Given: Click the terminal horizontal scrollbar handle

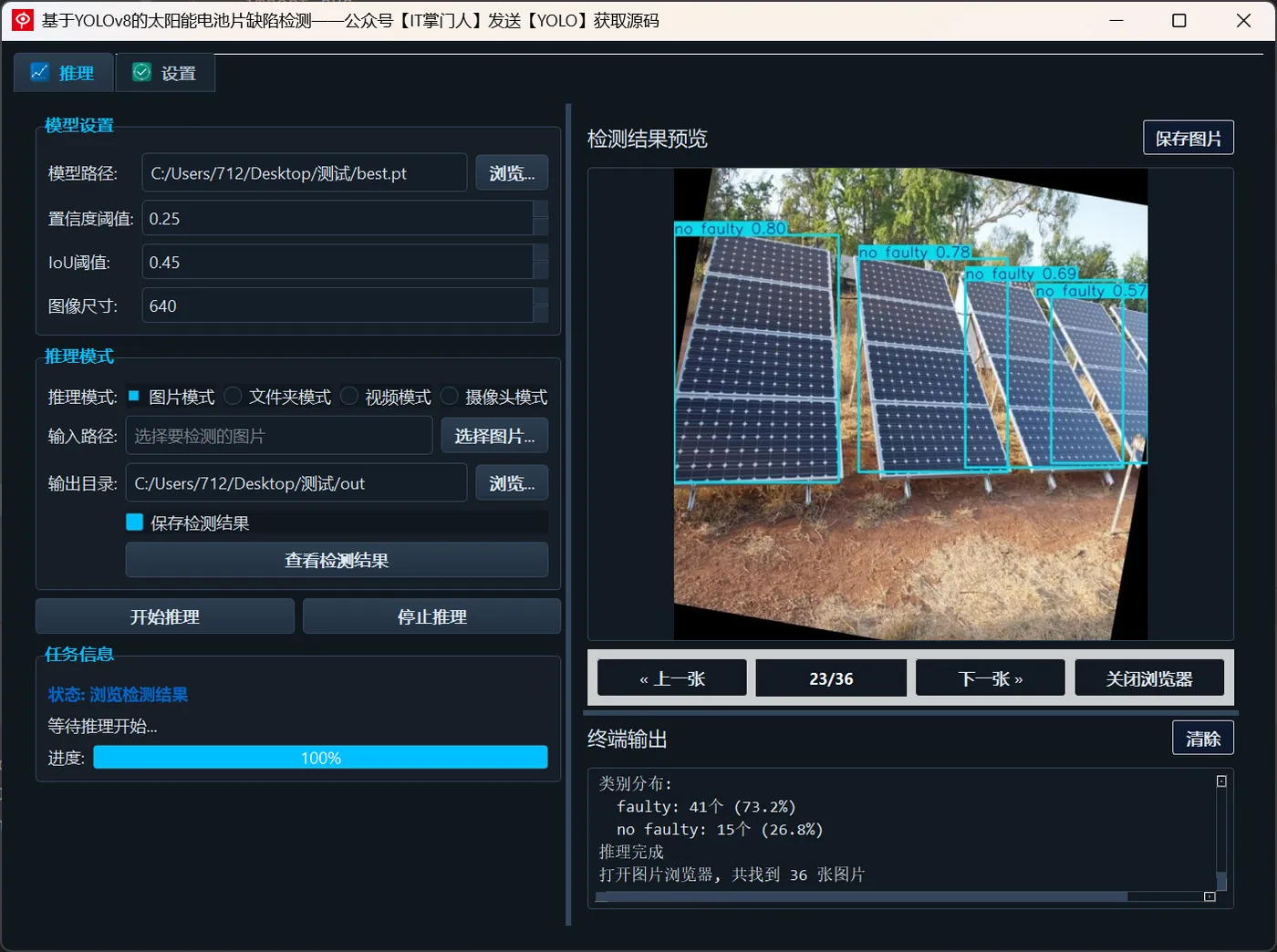Looking at the screenshot, I should pyautogui.click(x=861, y=896).
